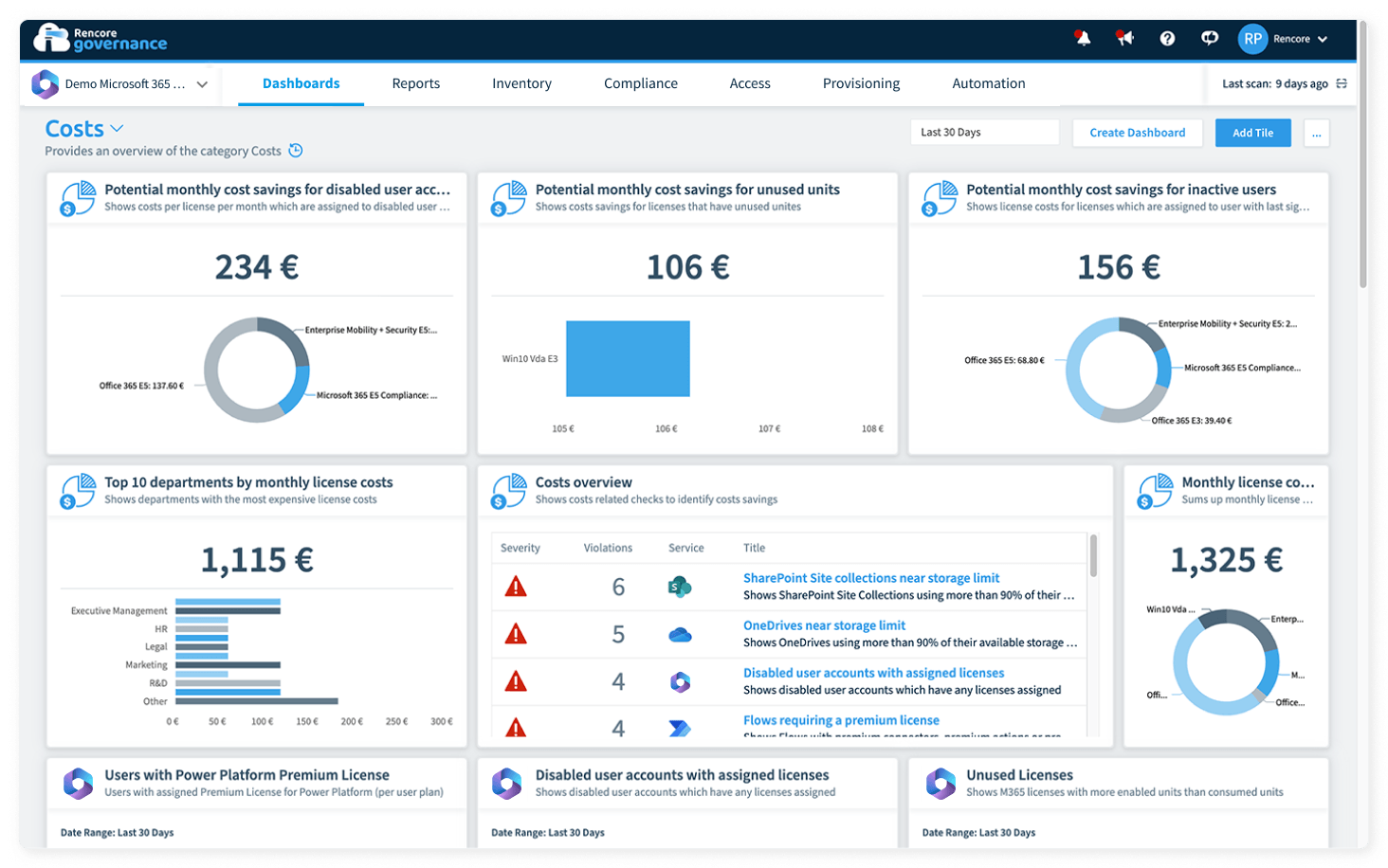Viewport: 1388px width, 868px height.
Task: Open the announcements megaphone icon
Action: 1124,38
